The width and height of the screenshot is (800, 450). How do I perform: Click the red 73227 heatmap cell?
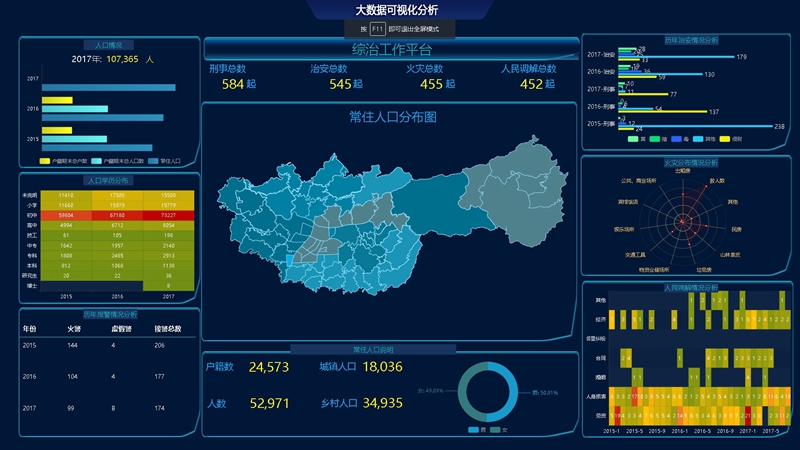(x=165, y=215)
